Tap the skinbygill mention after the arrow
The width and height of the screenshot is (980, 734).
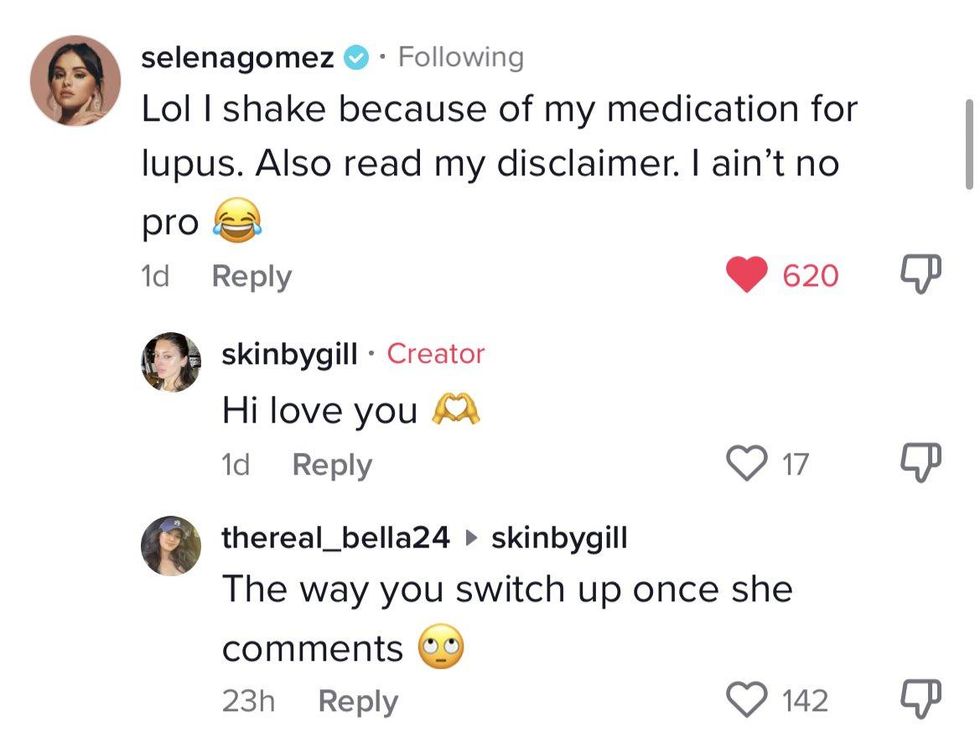(x=559, y=538)
